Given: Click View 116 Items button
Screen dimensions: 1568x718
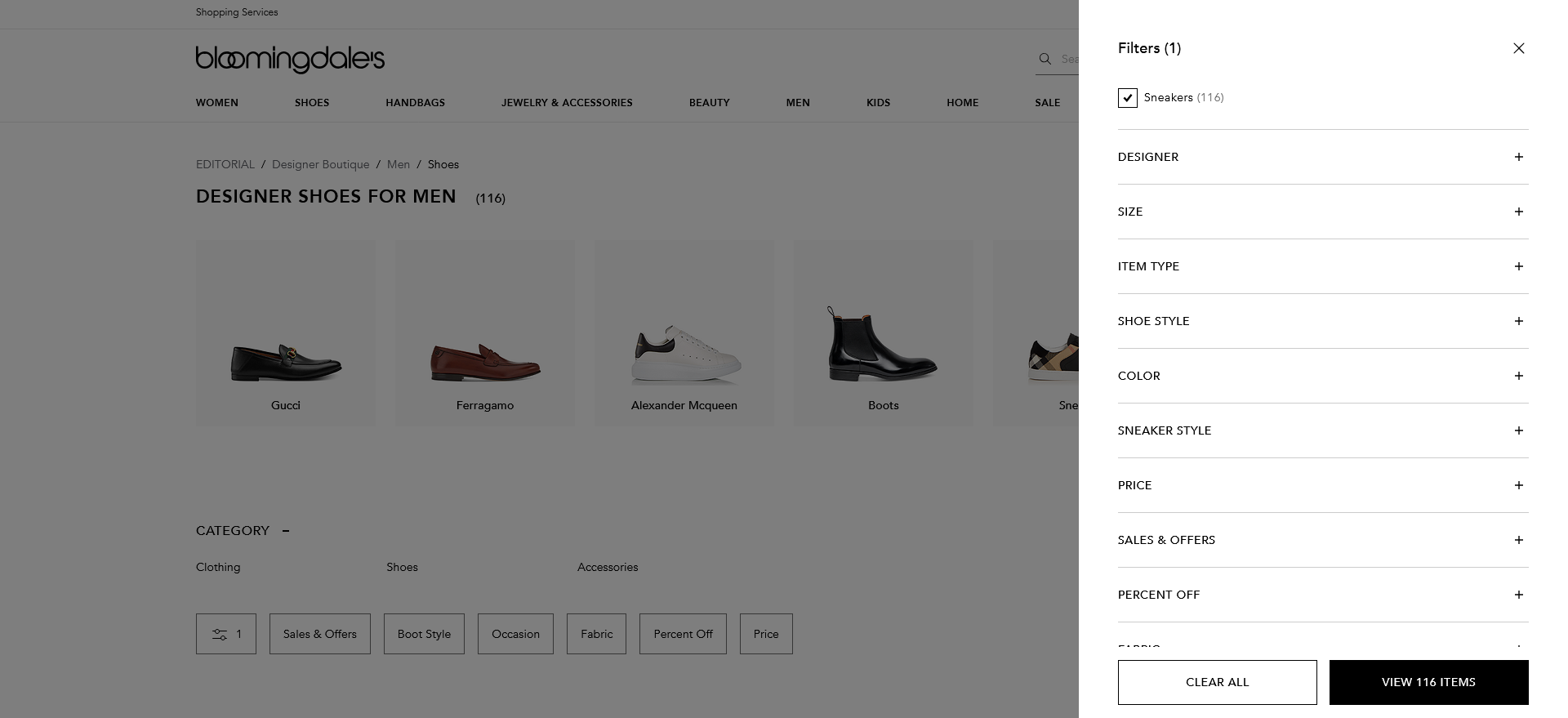Looking at the screenshot, I should 1428,682.
